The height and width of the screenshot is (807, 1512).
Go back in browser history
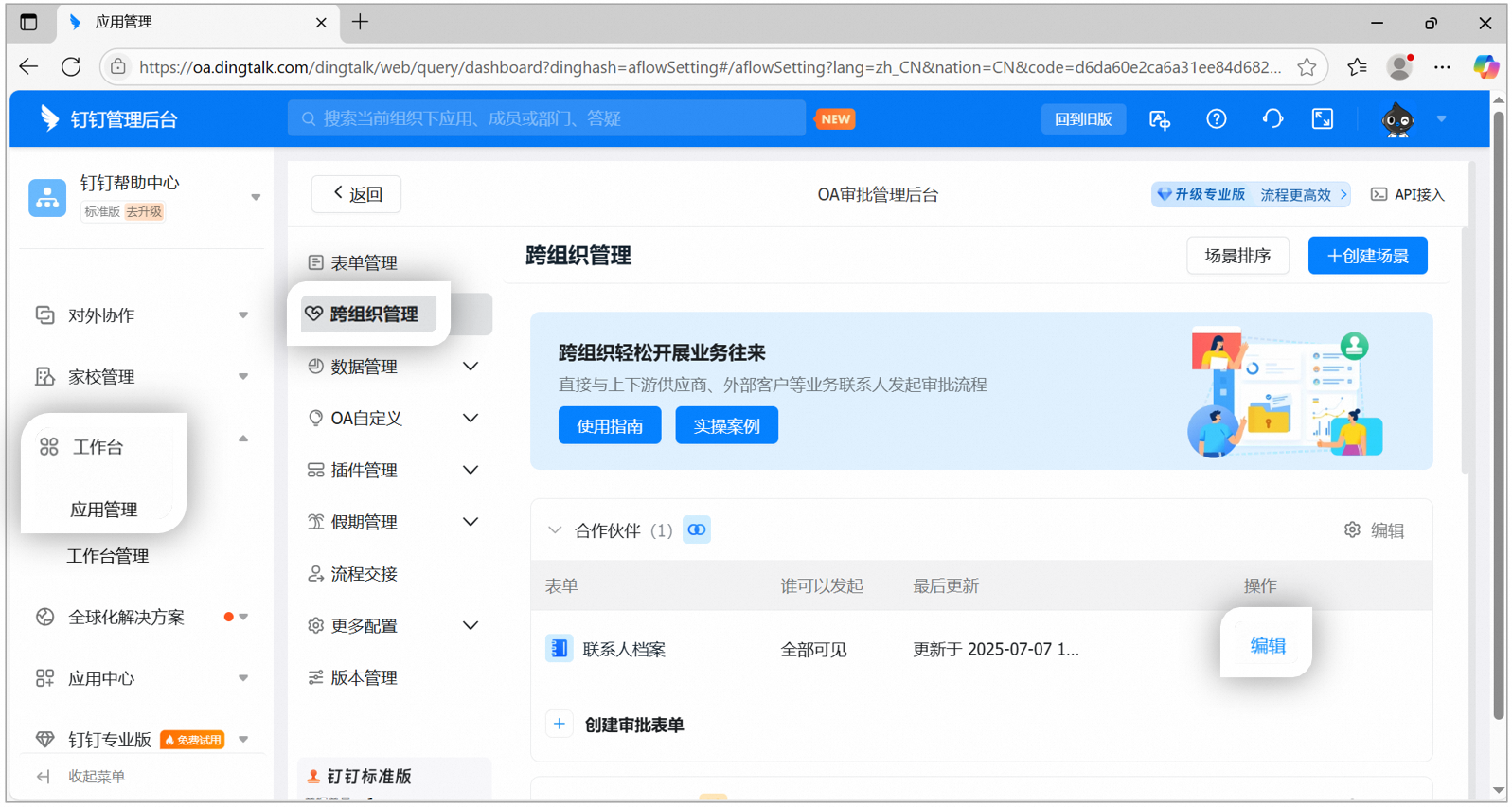click(28, 66)
